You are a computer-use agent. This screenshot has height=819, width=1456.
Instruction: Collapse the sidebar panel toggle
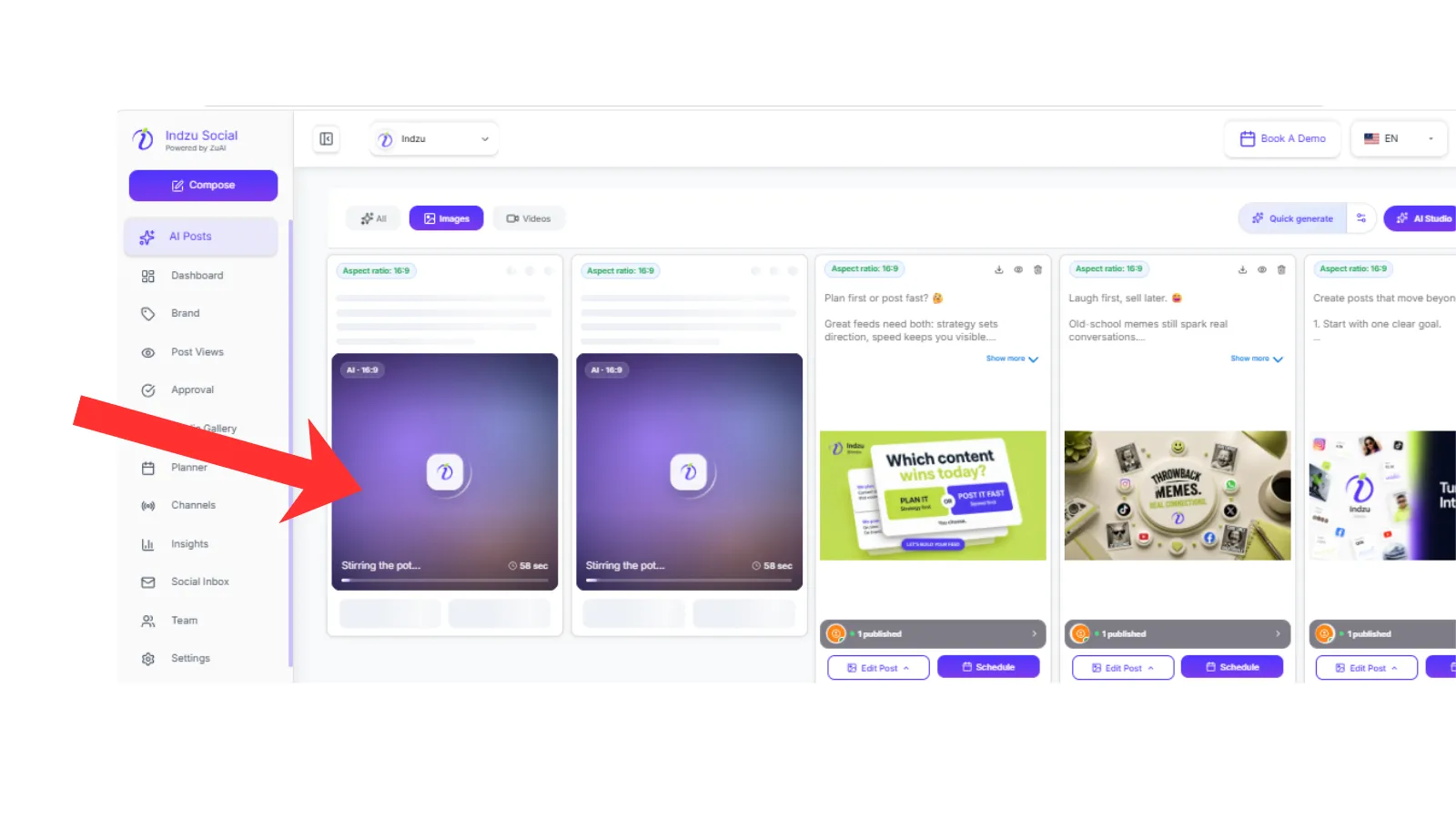pos(327,139)
